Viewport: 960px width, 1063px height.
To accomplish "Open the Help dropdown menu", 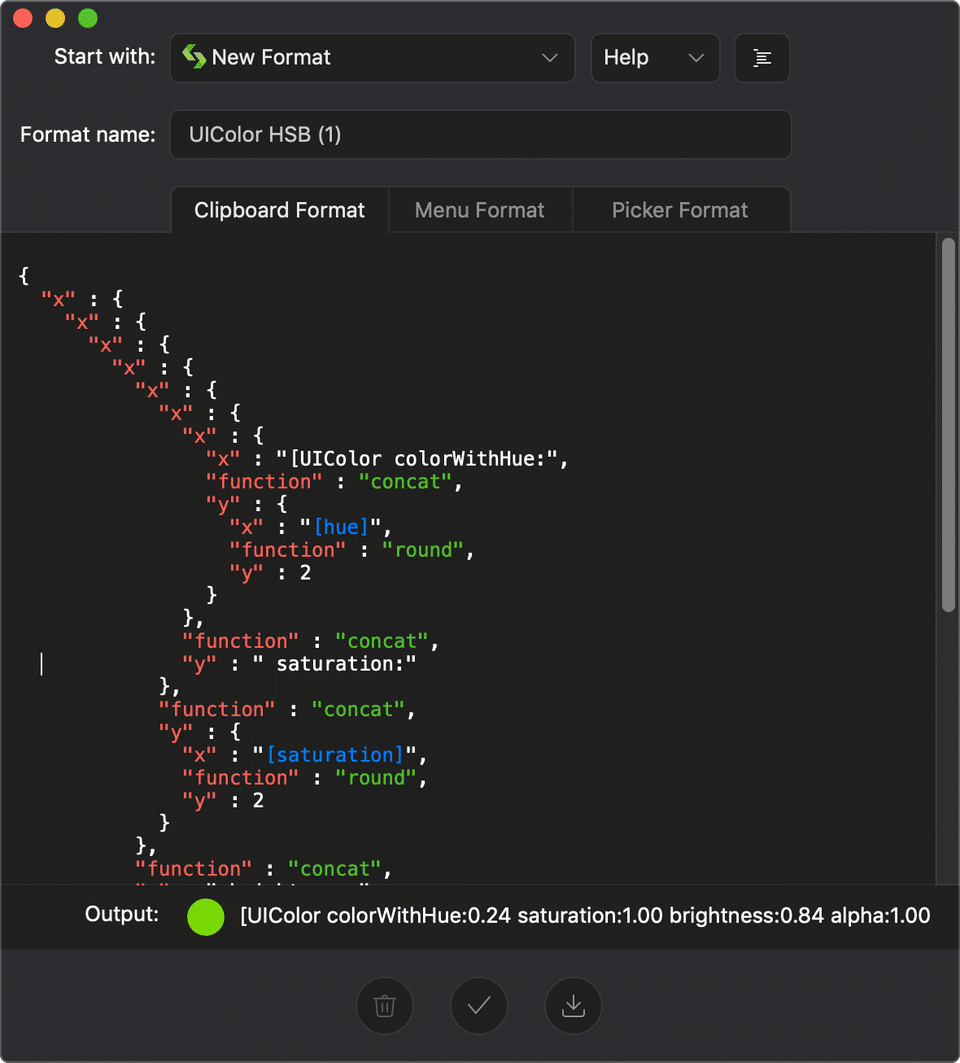I will tap(655, 58).
